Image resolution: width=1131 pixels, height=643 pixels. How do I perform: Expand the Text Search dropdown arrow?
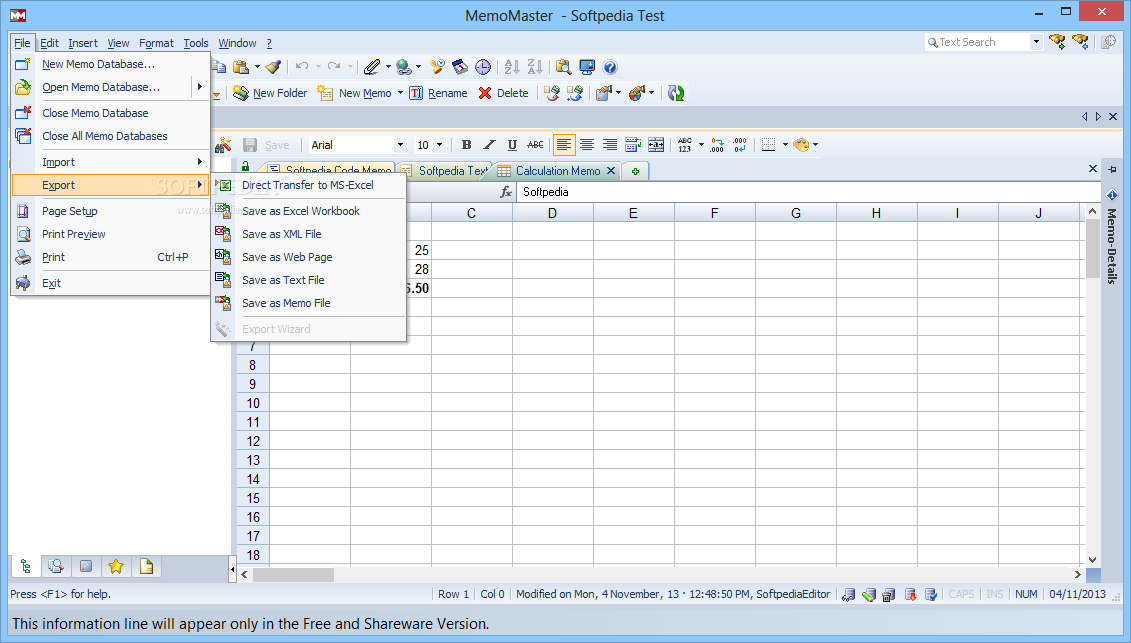tap(1037, 42)
